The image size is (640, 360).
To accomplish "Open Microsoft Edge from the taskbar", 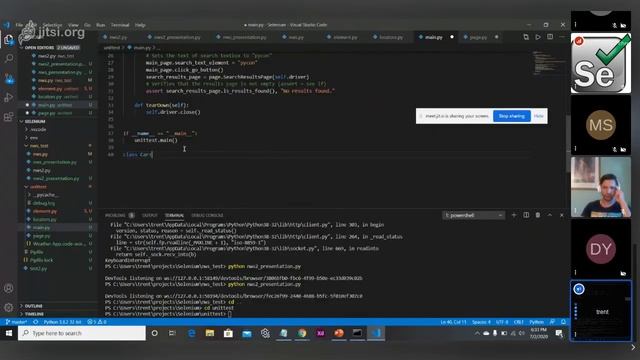I will point(191,333).
